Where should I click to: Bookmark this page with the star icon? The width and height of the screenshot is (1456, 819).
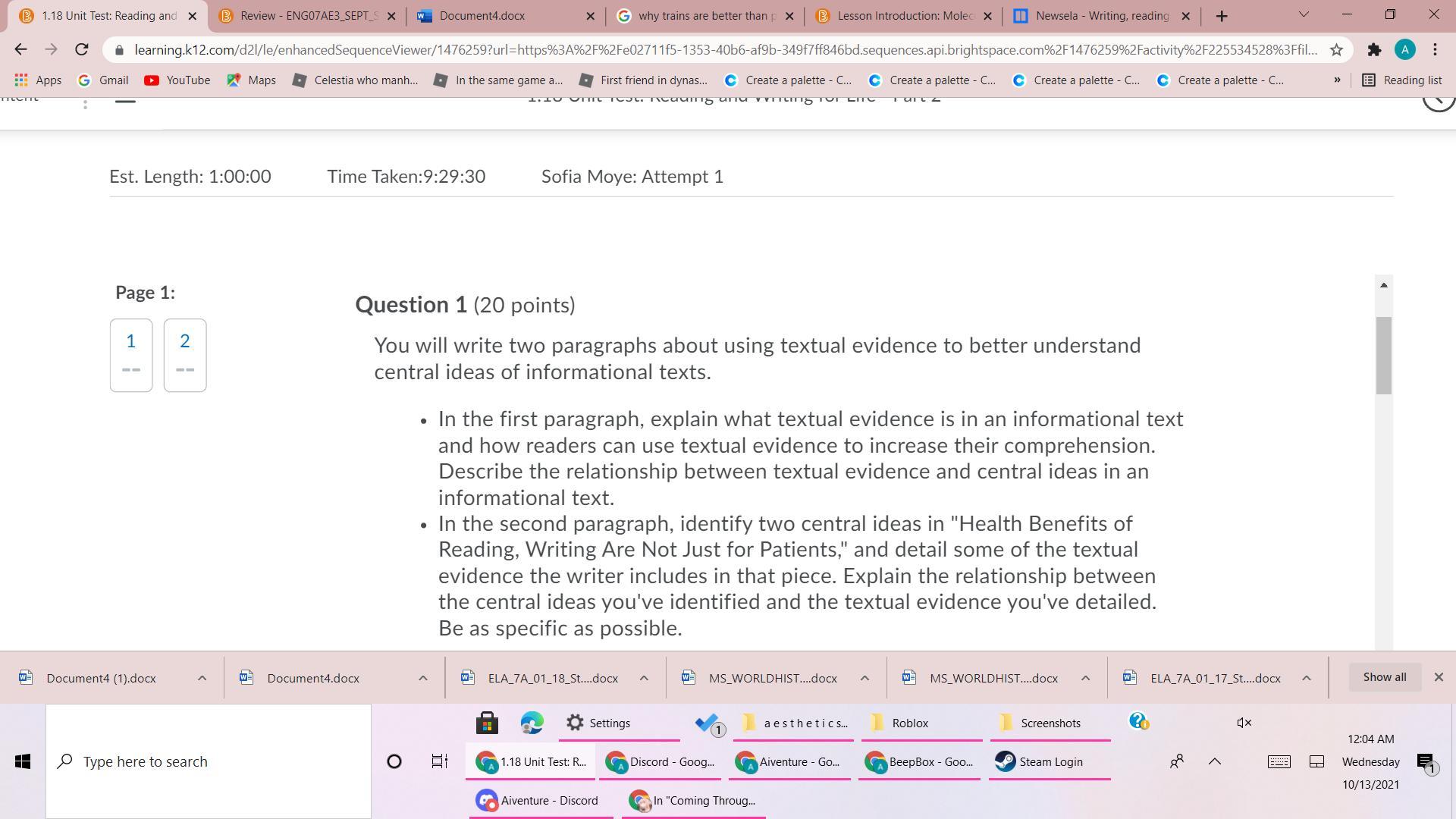point(1336,50)
